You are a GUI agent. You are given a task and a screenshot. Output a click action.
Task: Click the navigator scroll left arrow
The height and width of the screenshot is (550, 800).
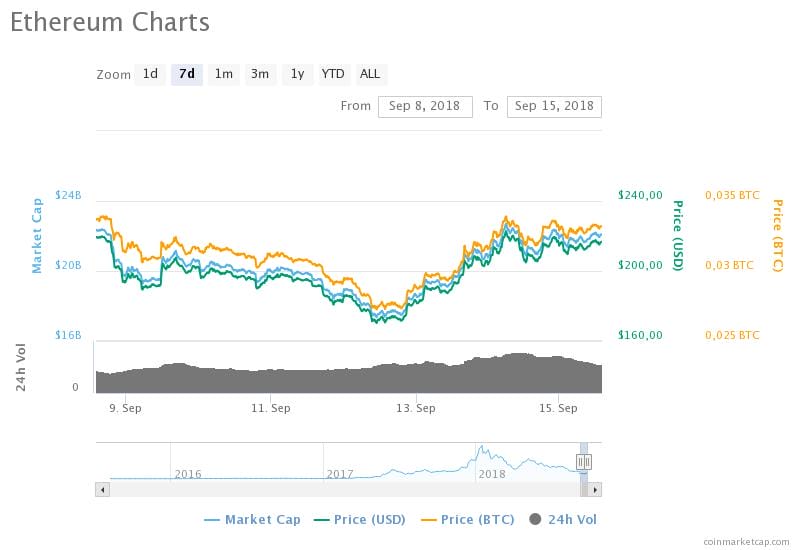click(103, 490)
